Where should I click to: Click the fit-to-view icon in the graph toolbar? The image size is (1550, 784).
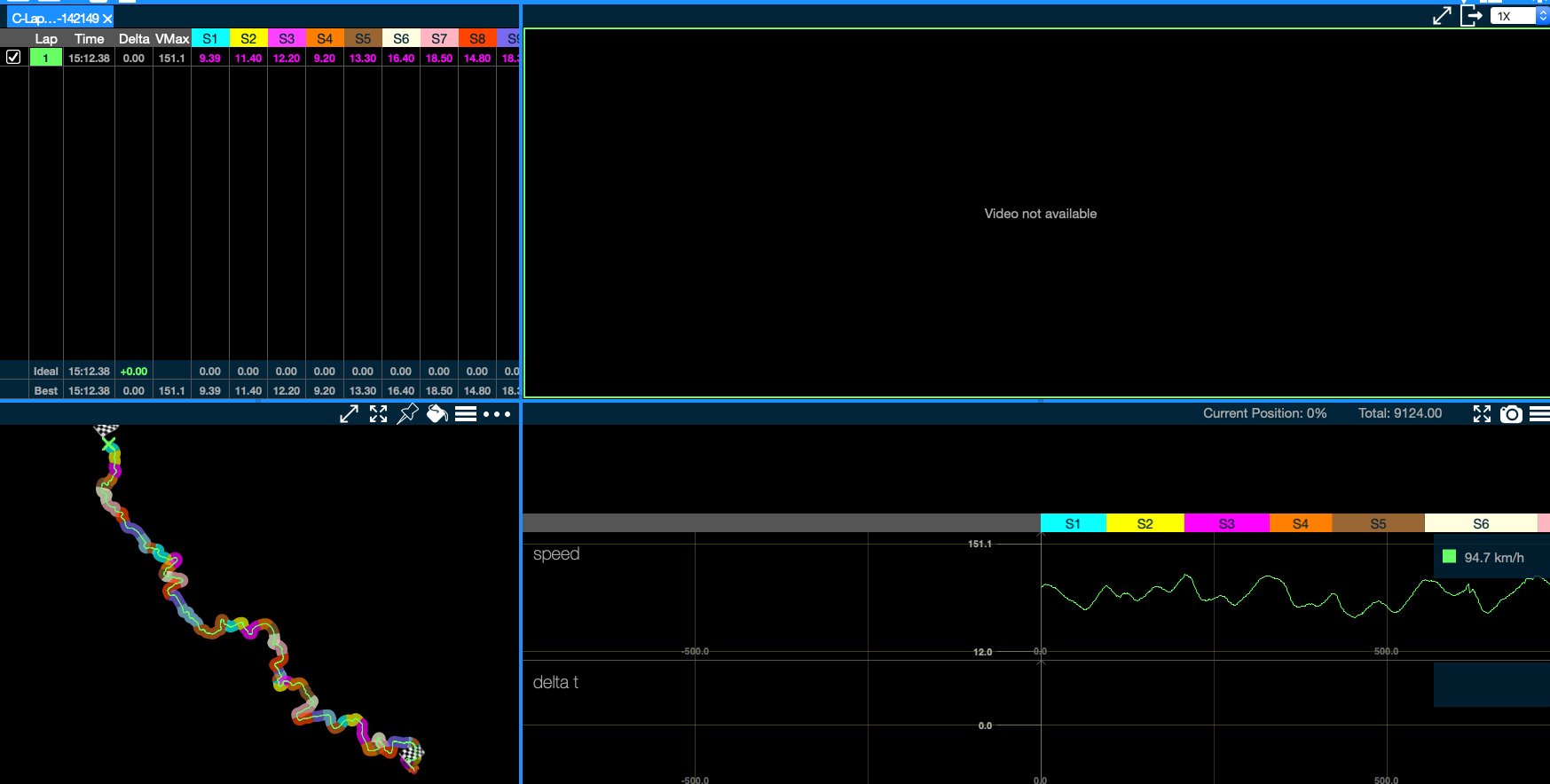coord(1482,414)
